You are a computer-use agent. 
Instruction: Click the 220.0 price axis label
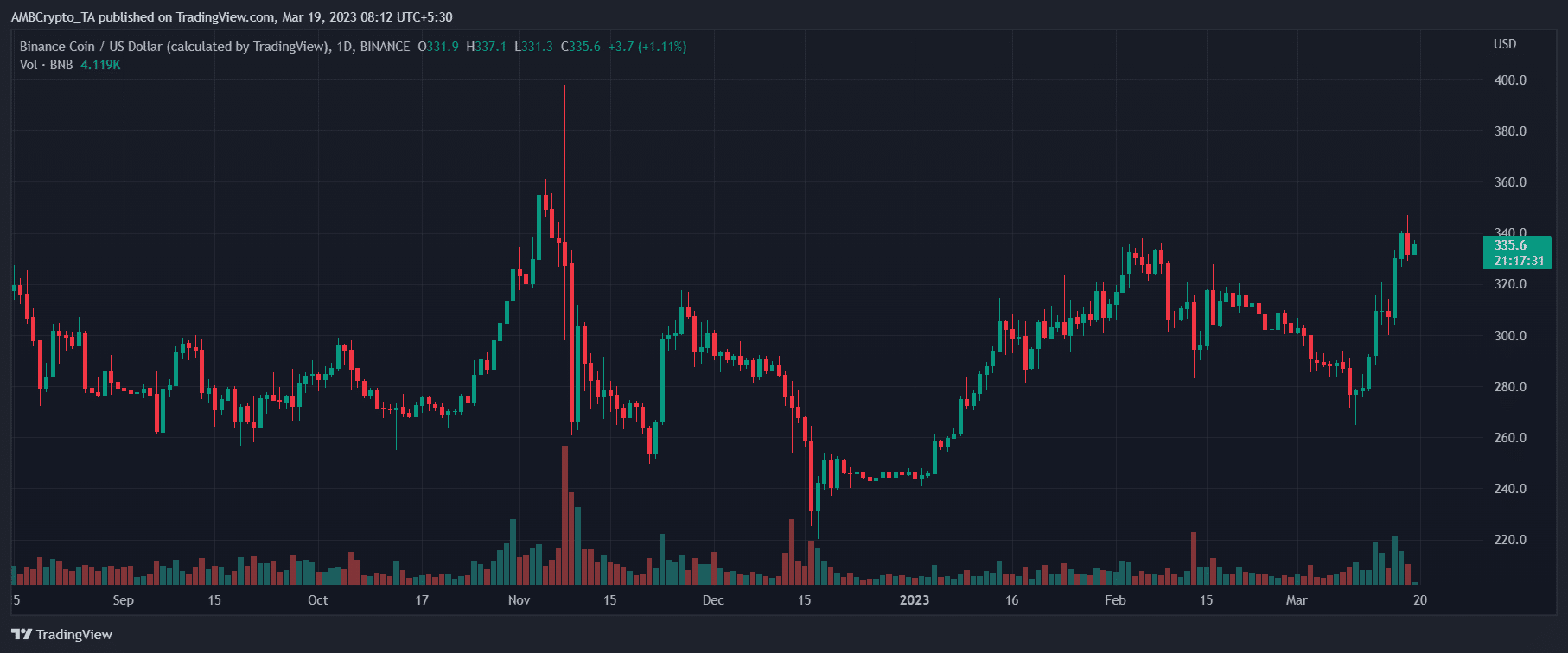coord(1510,540)
